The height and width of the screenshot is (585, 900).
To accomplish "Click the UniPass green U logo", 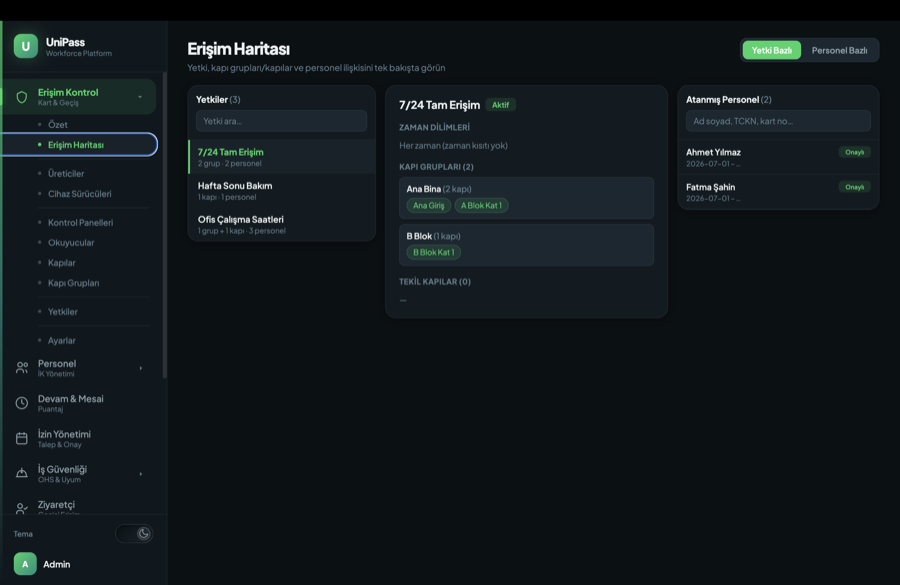I will coord(25,47).
